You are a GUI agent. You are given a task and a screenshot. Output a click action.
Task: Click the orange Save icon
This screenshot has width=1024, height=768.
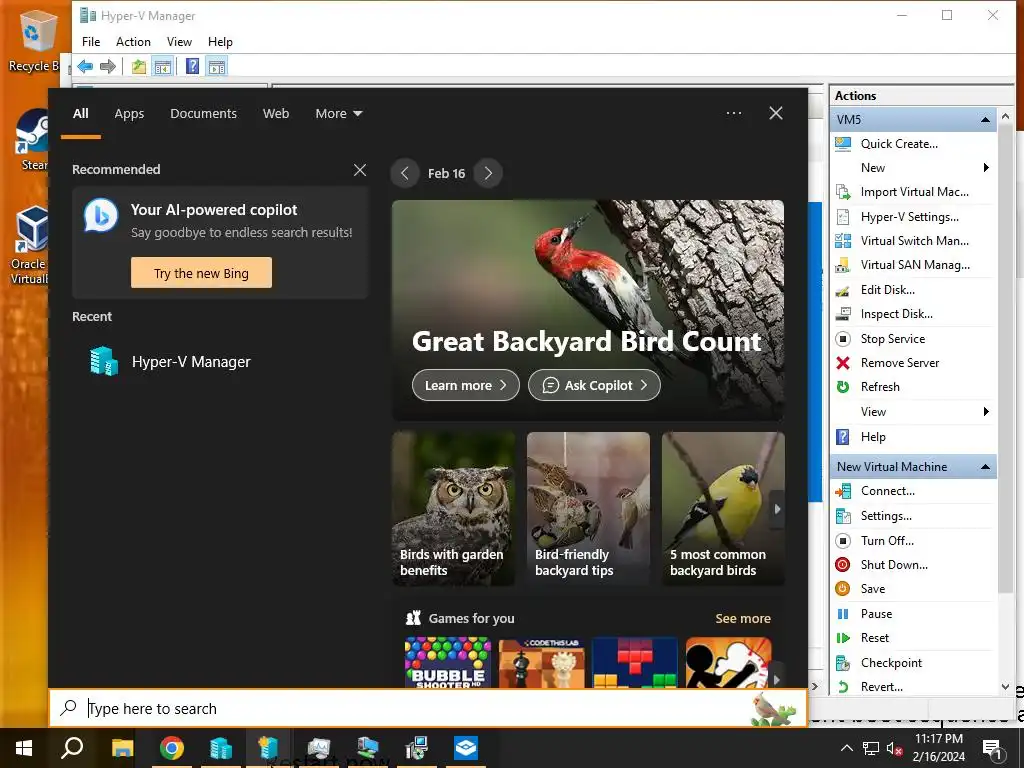tap(843, 589)
